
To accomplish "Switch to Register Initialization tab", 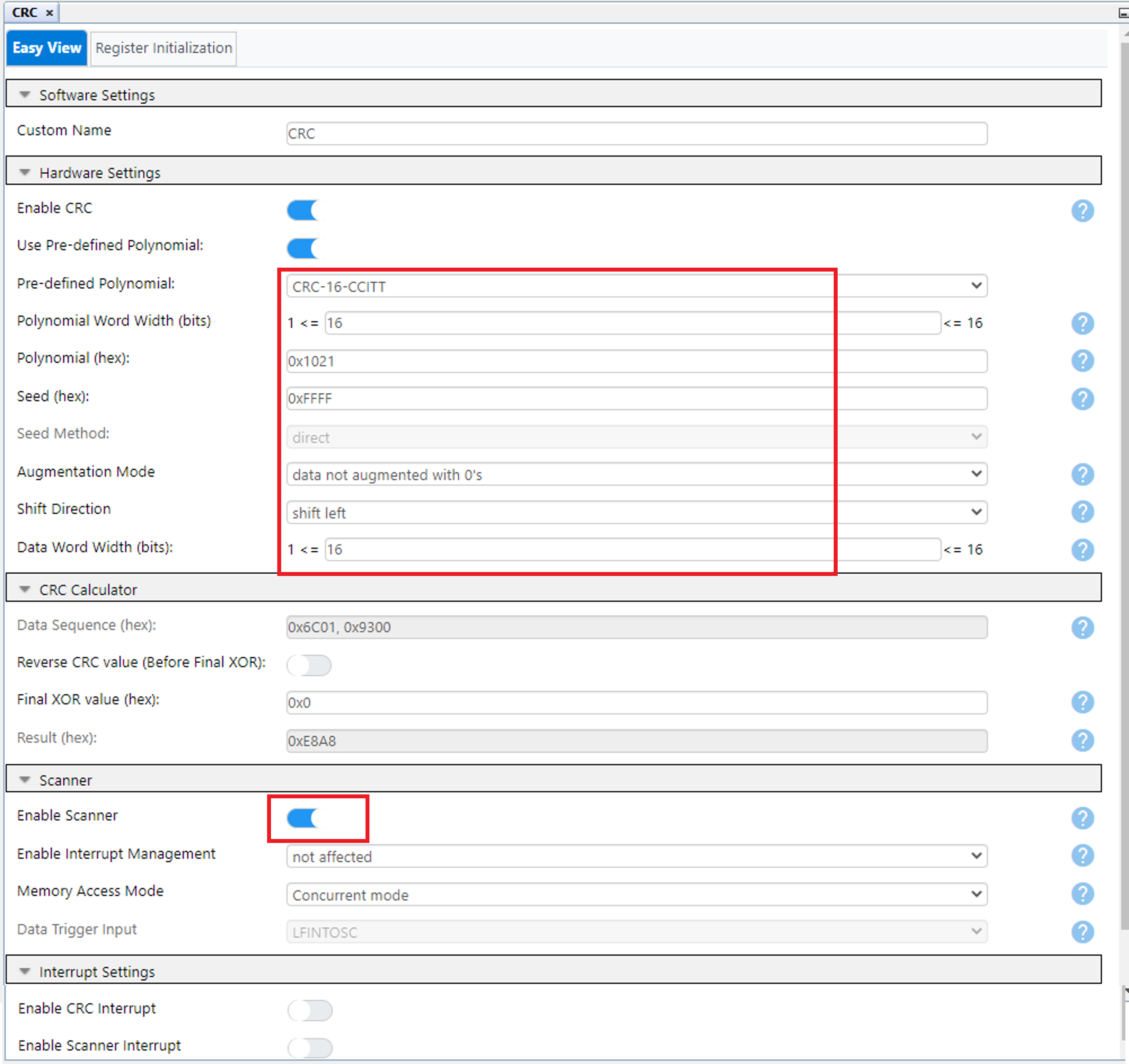I will coord(163,48).
